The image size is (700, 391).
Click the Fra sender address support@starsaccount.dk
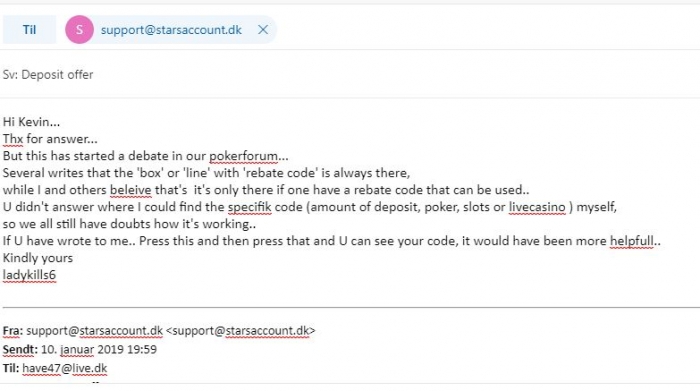click(x=95, y=331)
